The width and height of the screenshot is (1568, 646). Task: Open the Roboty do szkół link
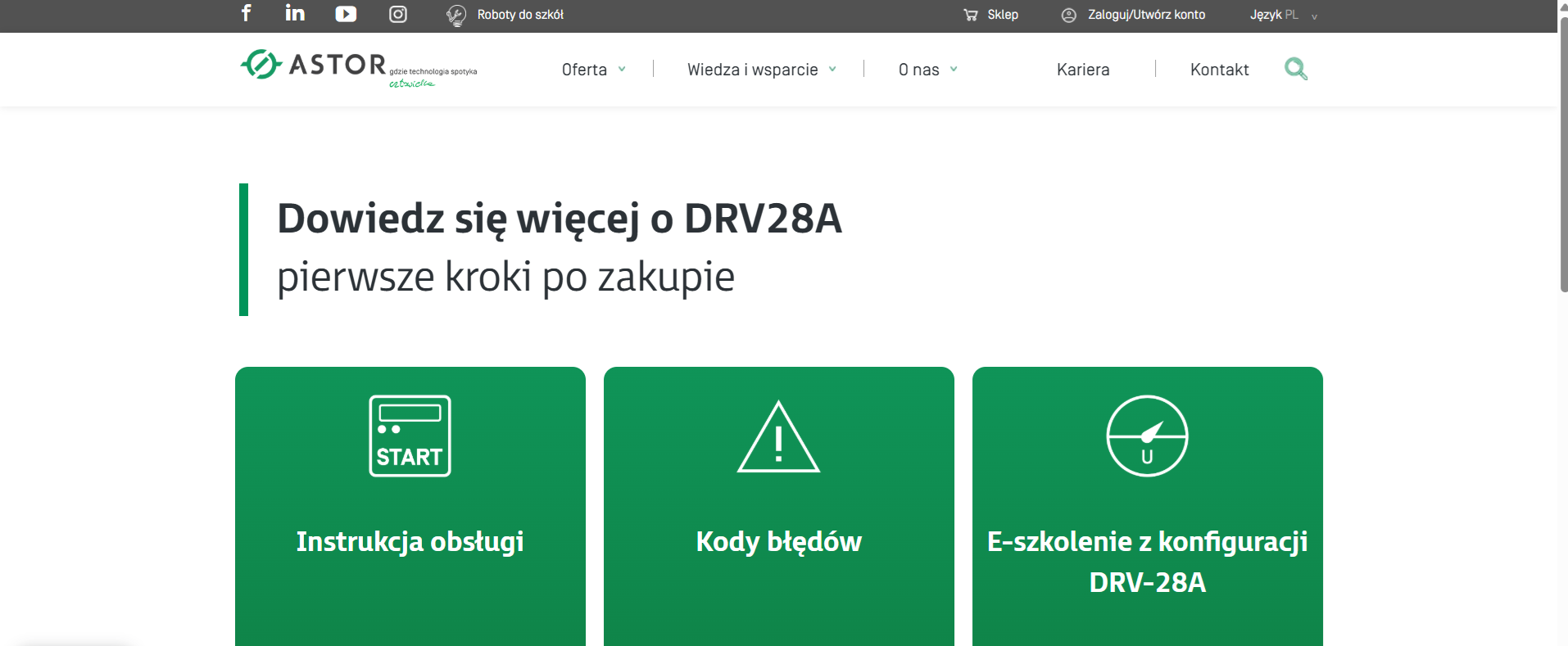[520, 15]
